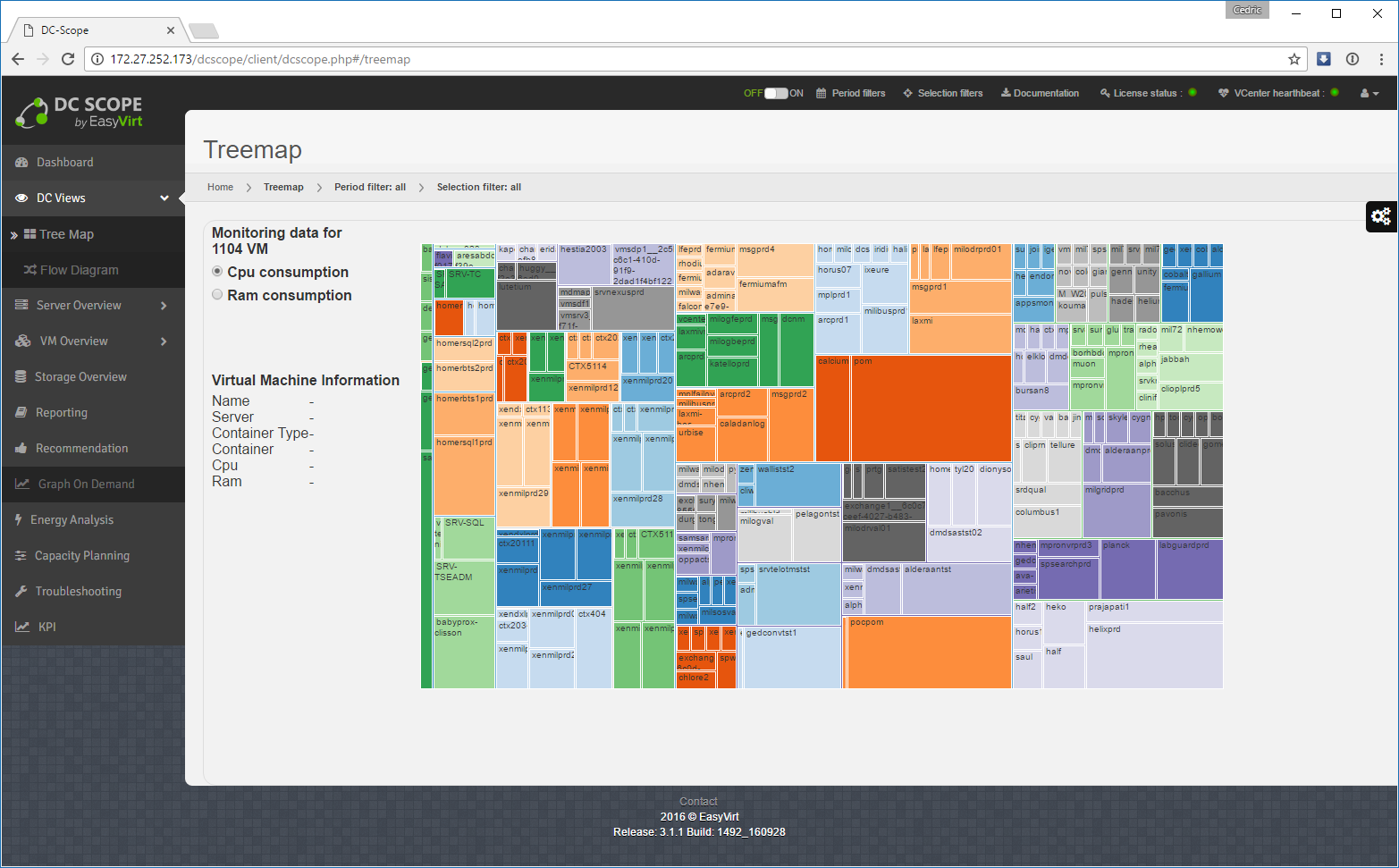Click the Troubleshooting wrench icon
This screenshot has height=868, width=1399.
(21, 592)
